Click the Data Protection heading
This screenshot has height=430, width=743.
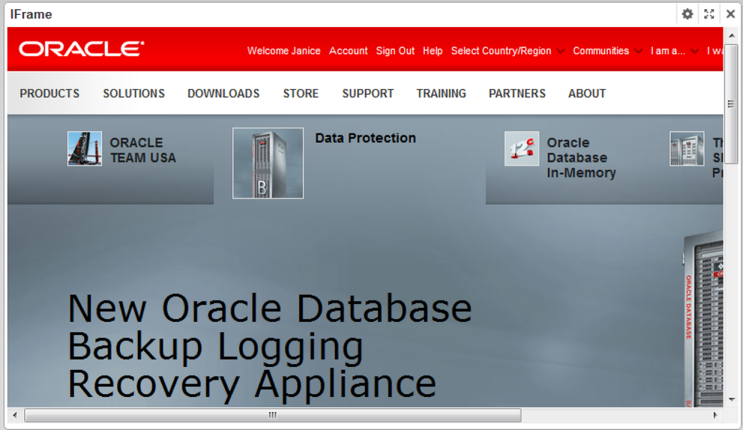[x=365, y=138]
